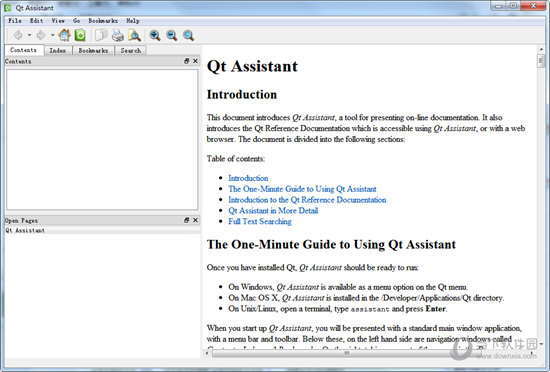Follow the Introduction link
Image resolution: width=550 pixels, height=372 pixels.
tap(248, 178)
